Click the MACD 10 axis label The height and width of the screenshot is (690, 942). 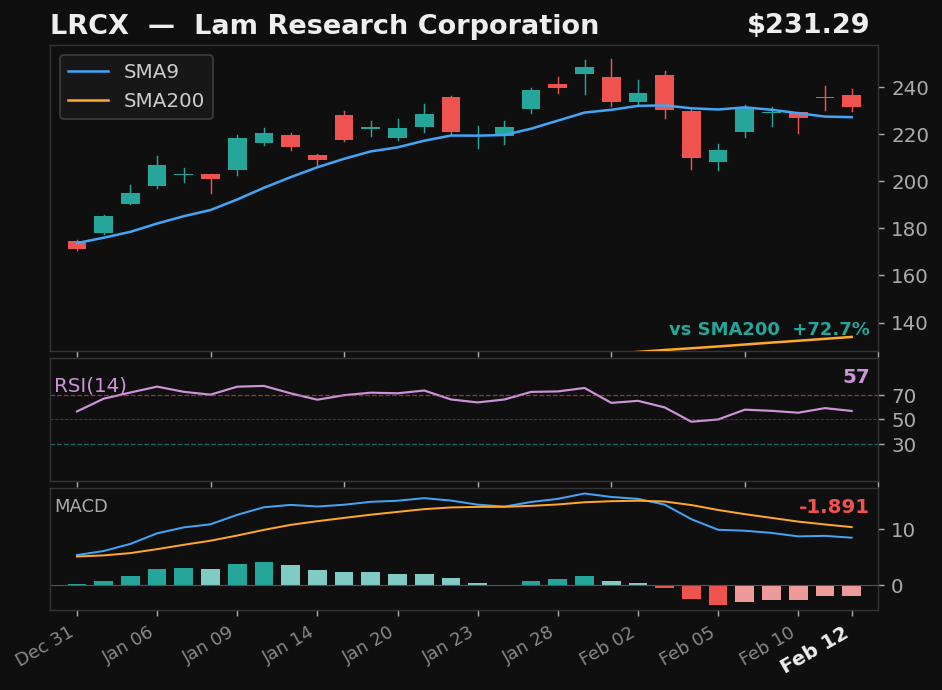904,530
